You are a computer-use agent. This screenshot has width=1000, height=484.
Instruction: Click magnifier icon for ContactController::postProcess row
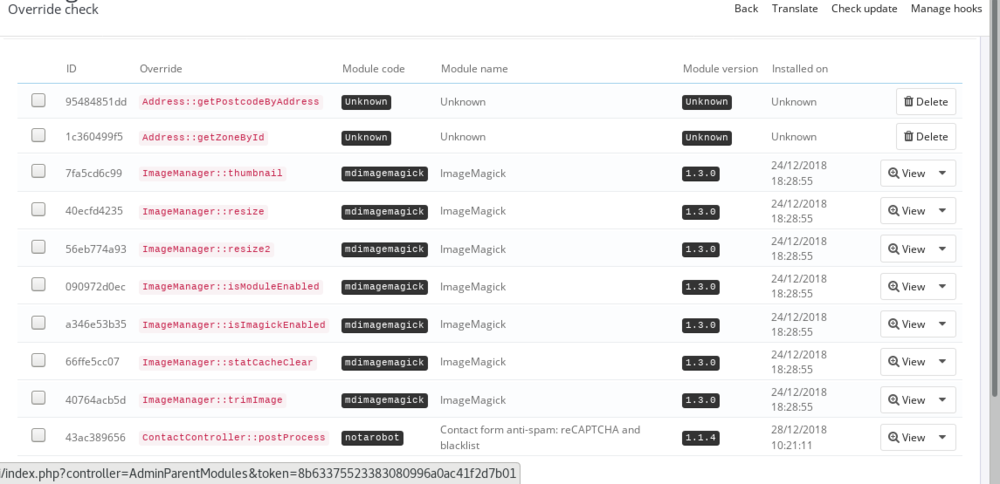pyautogui.click(x=894, y=438)
